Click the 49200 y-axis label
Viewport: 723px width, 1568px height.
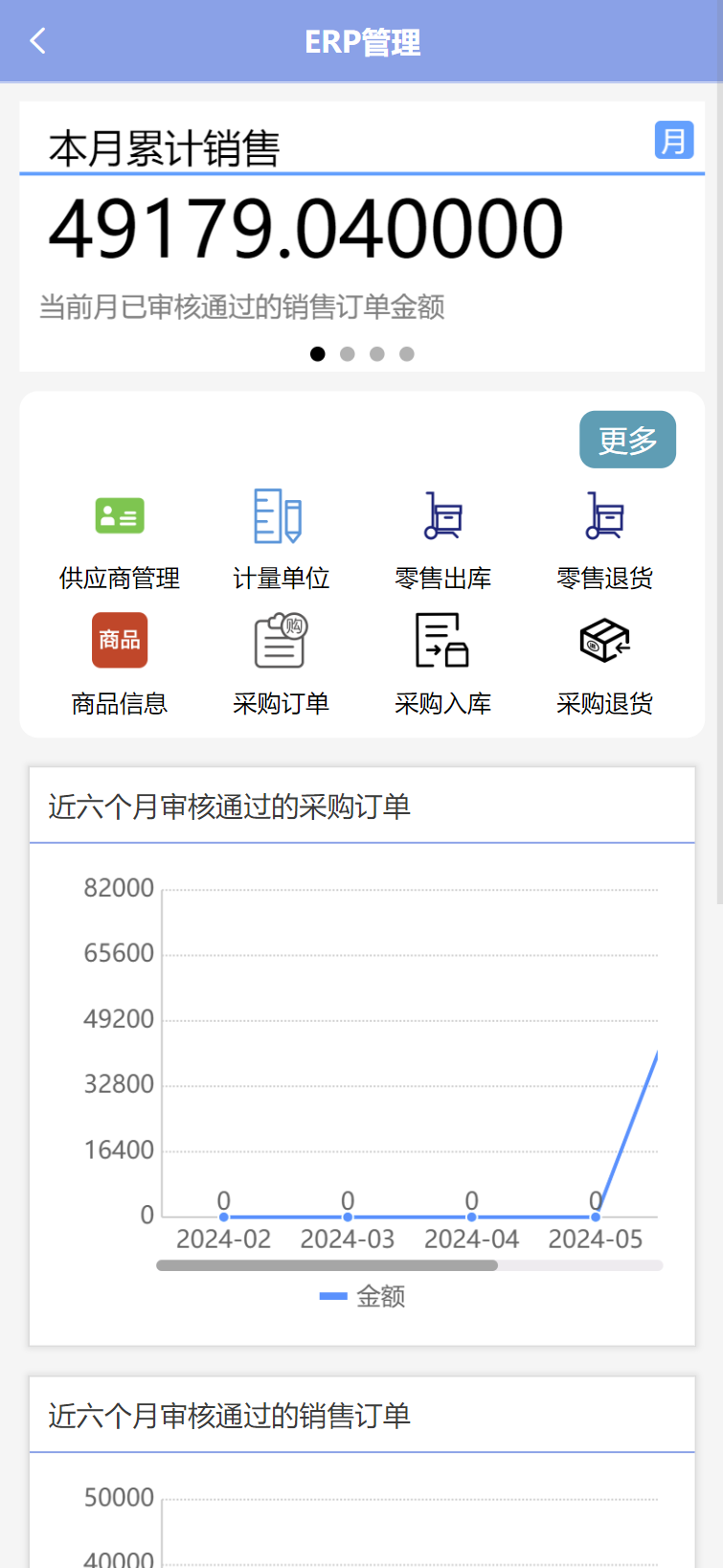point(119,1019)
